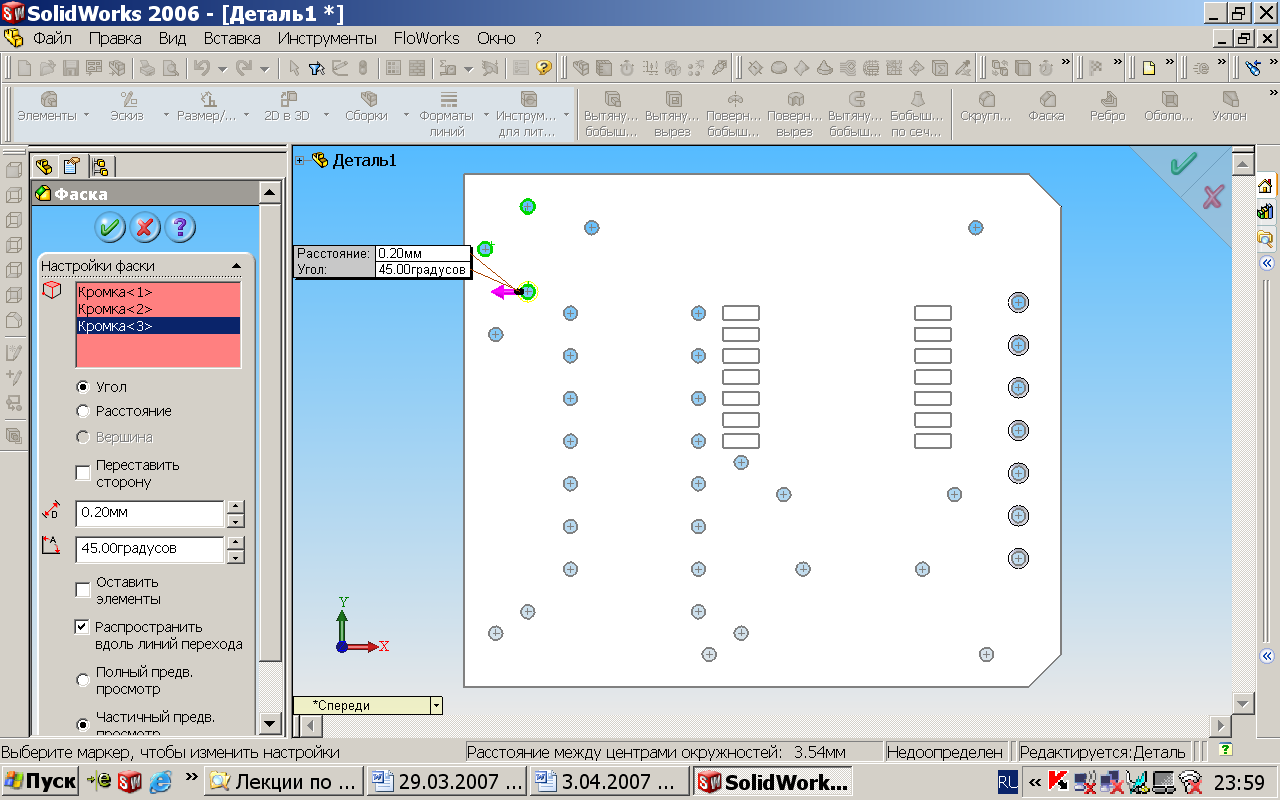Viewport: 1280px width, 800px height.
Task: Select the Вытяну... бобыш... extrude boss tool
Action: click(611, 114)
